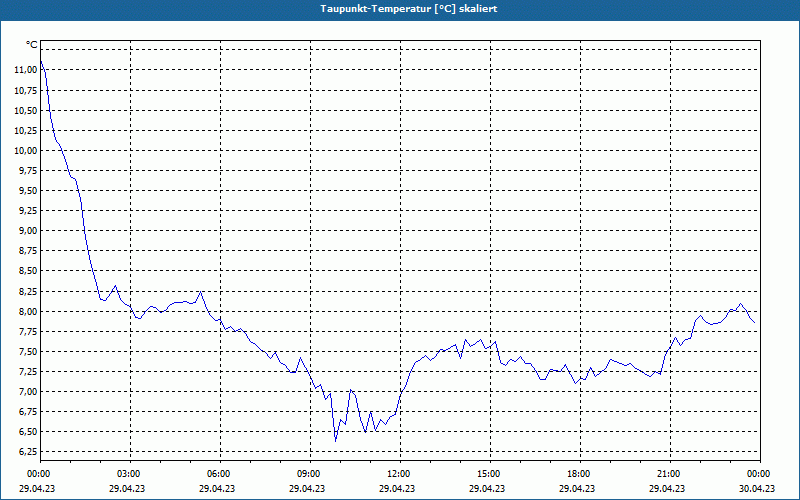Select the 03:00 time label
800x500 pixels.
(x=130, y=474)
